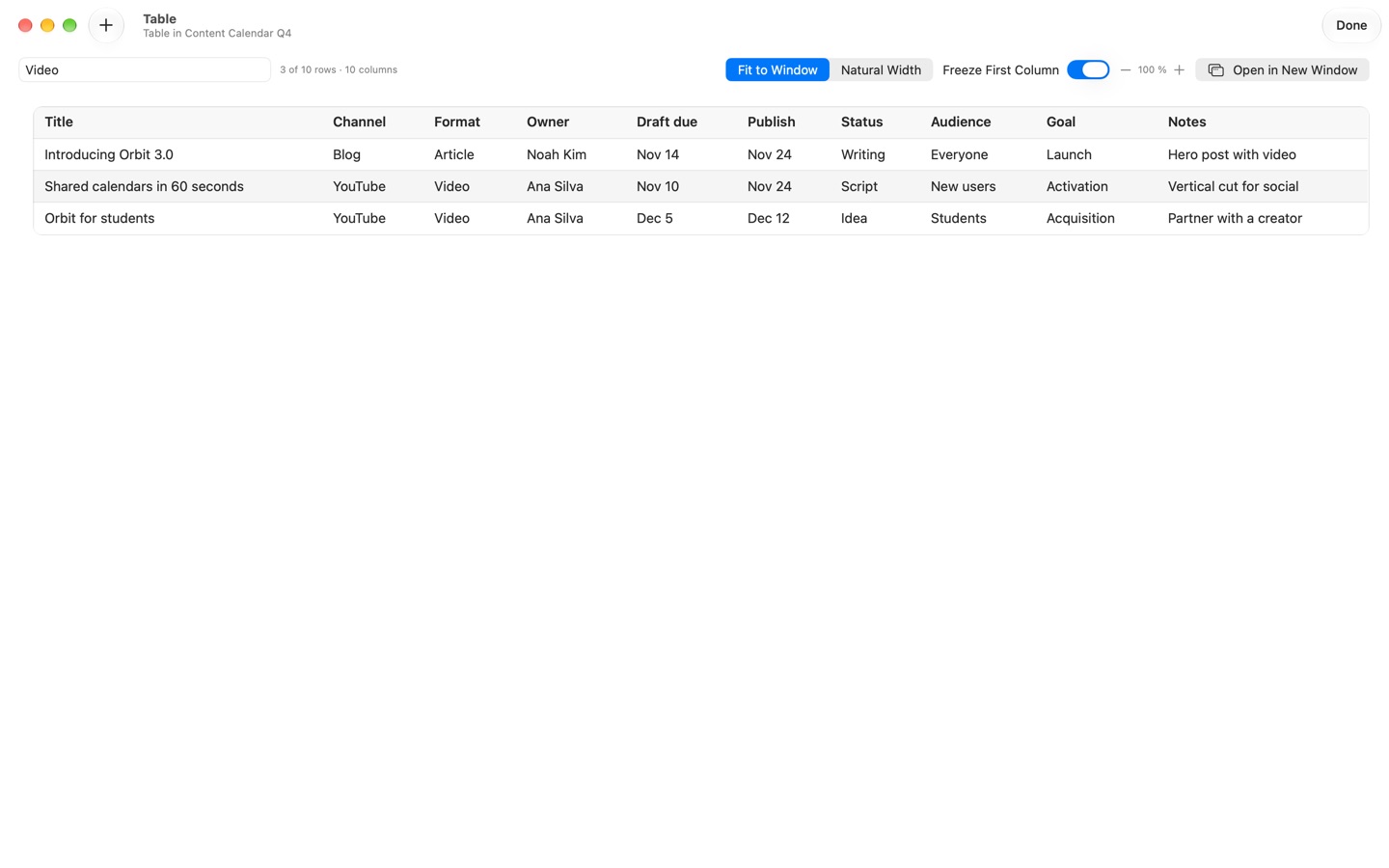
Task: Select the Introducing Orbit 3.0 title cell
Action: 109,154
